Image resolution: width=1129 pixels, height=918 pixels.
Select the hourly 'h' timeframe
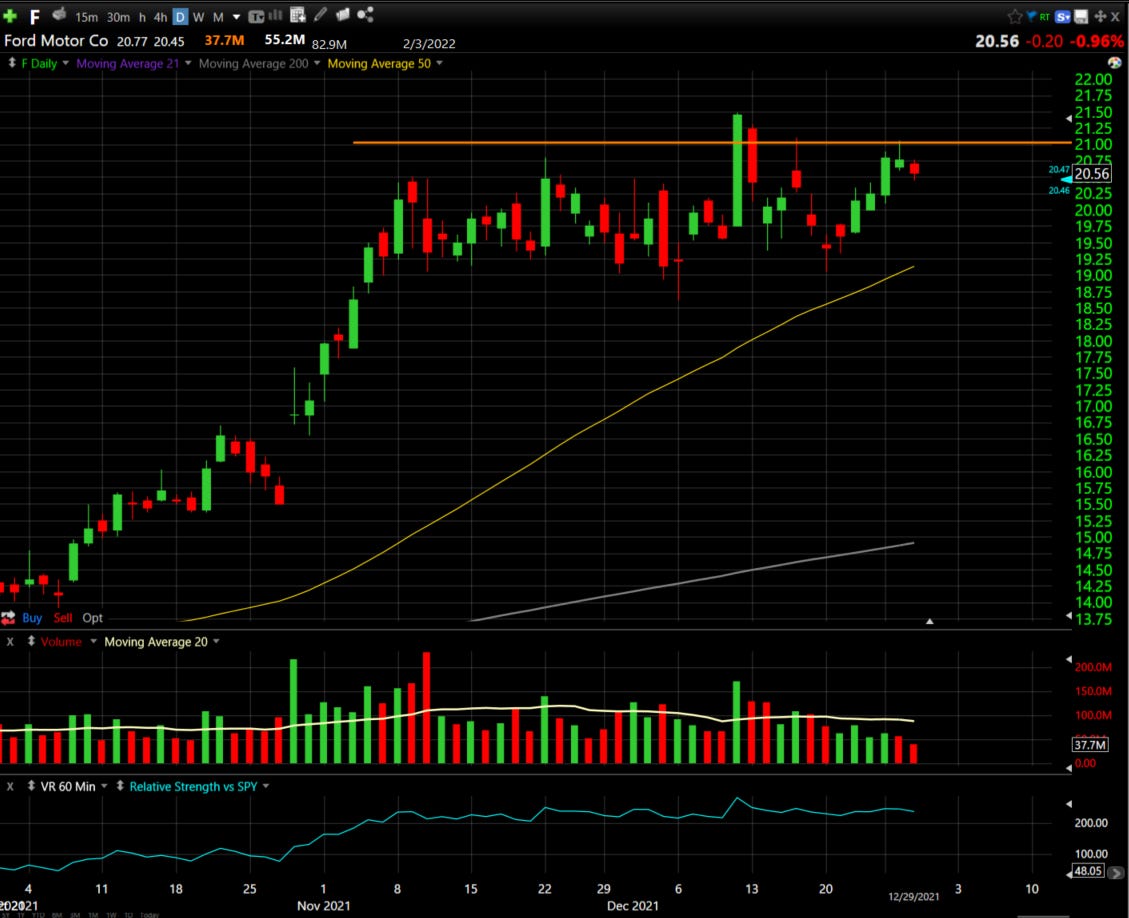(143, 17)
